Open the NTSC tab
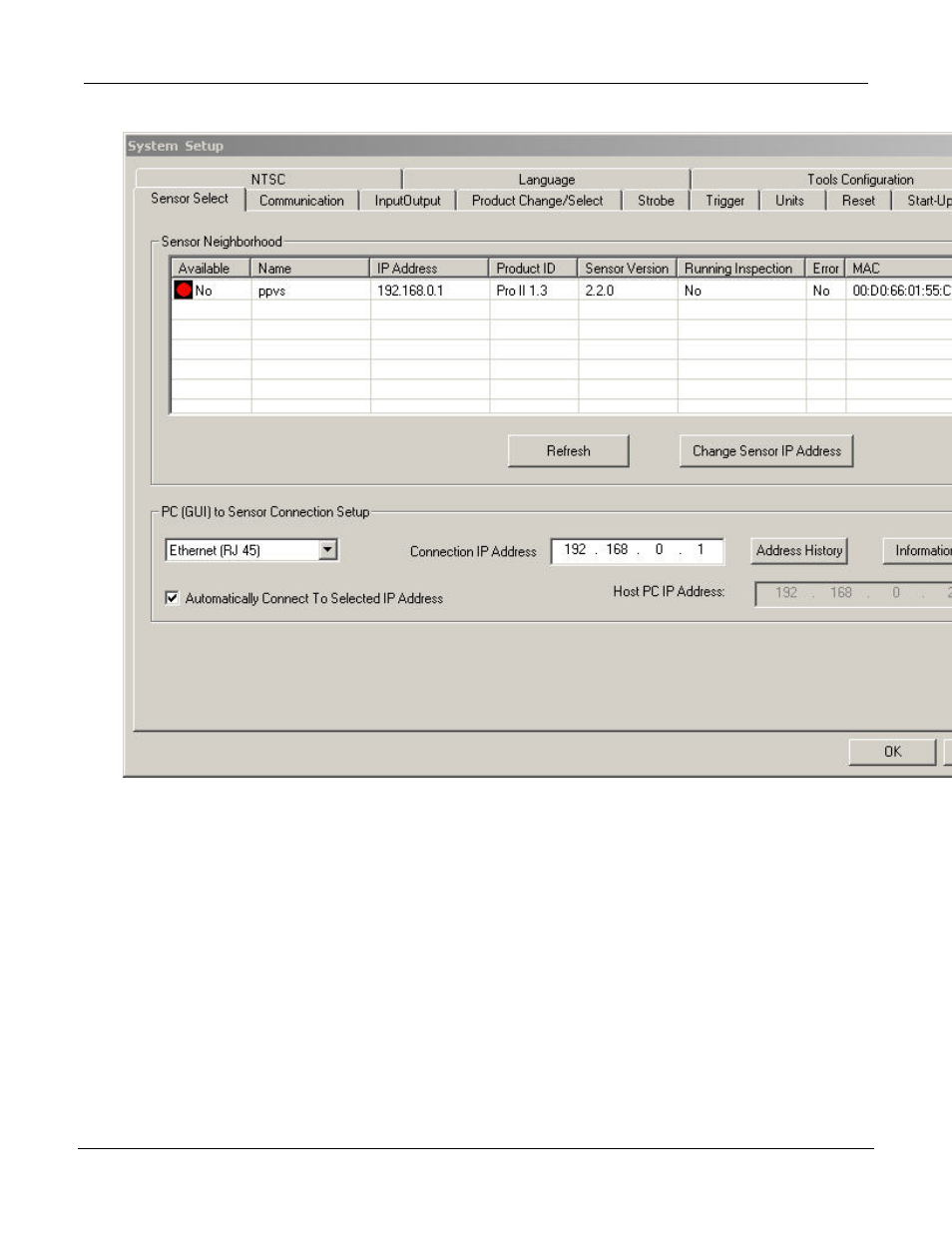The width and height of the screenshot is (952, 1233). (x=268, y=180)
